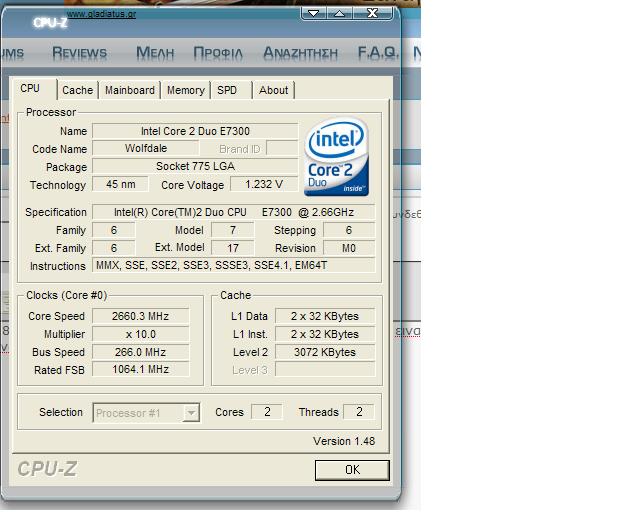This screenshot has width=640, height=512.
Task: Click the Bus Speed value '266.0 MHz'
Action: click(140, 352)
